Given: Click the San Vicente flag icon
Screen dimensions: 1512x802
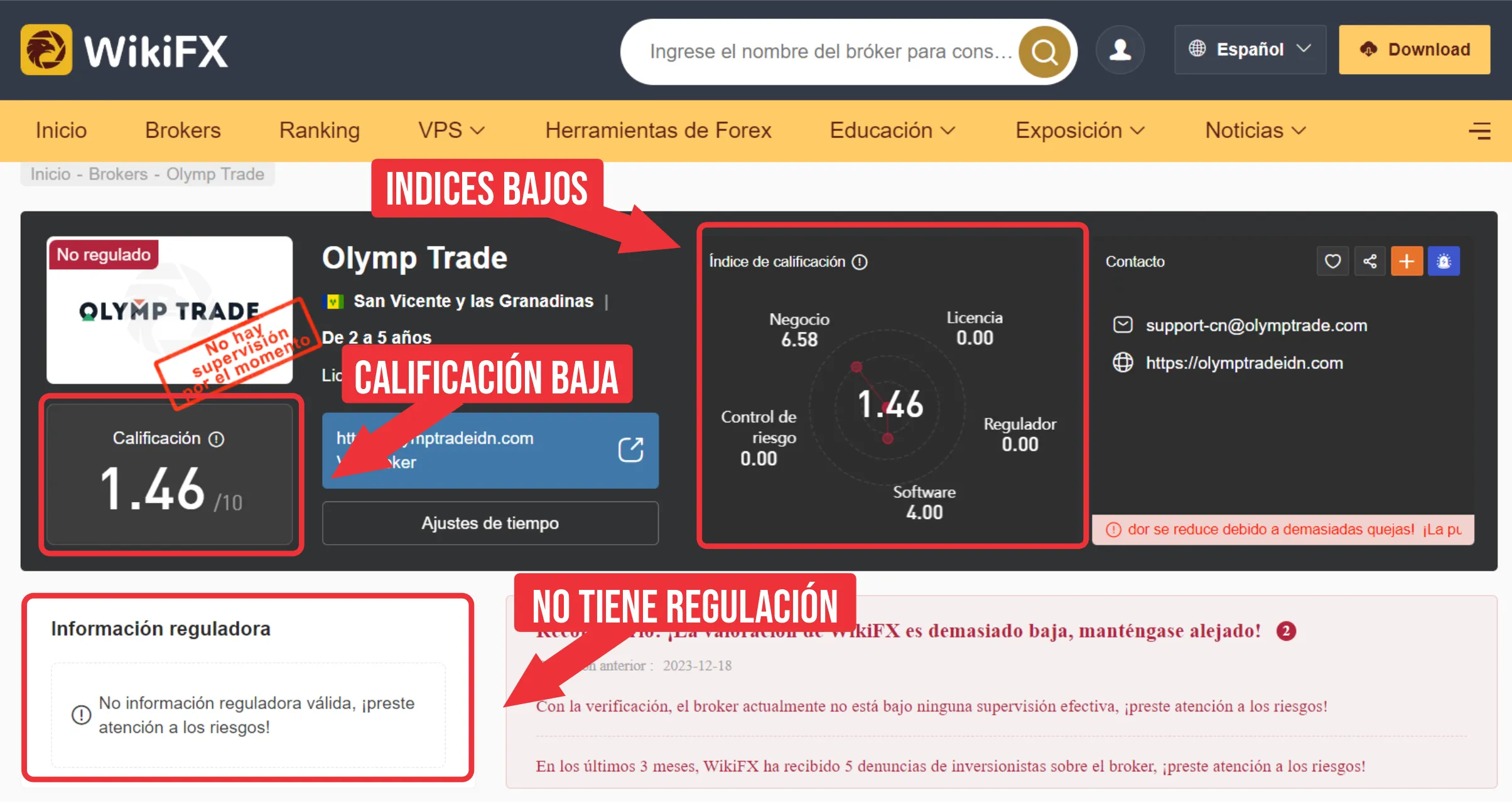Looking at the screenshot, I should 333,301.
